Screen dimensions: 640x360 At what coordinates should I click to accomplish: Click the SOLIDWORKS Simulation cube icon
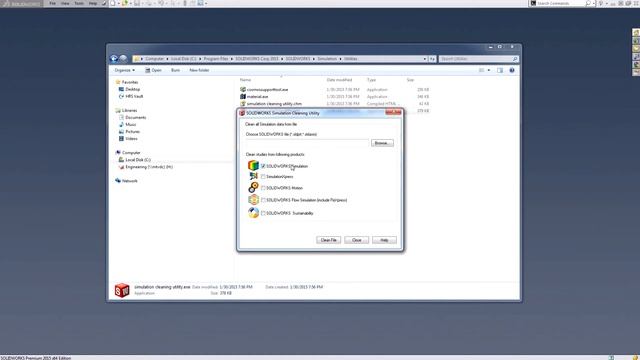253,165
